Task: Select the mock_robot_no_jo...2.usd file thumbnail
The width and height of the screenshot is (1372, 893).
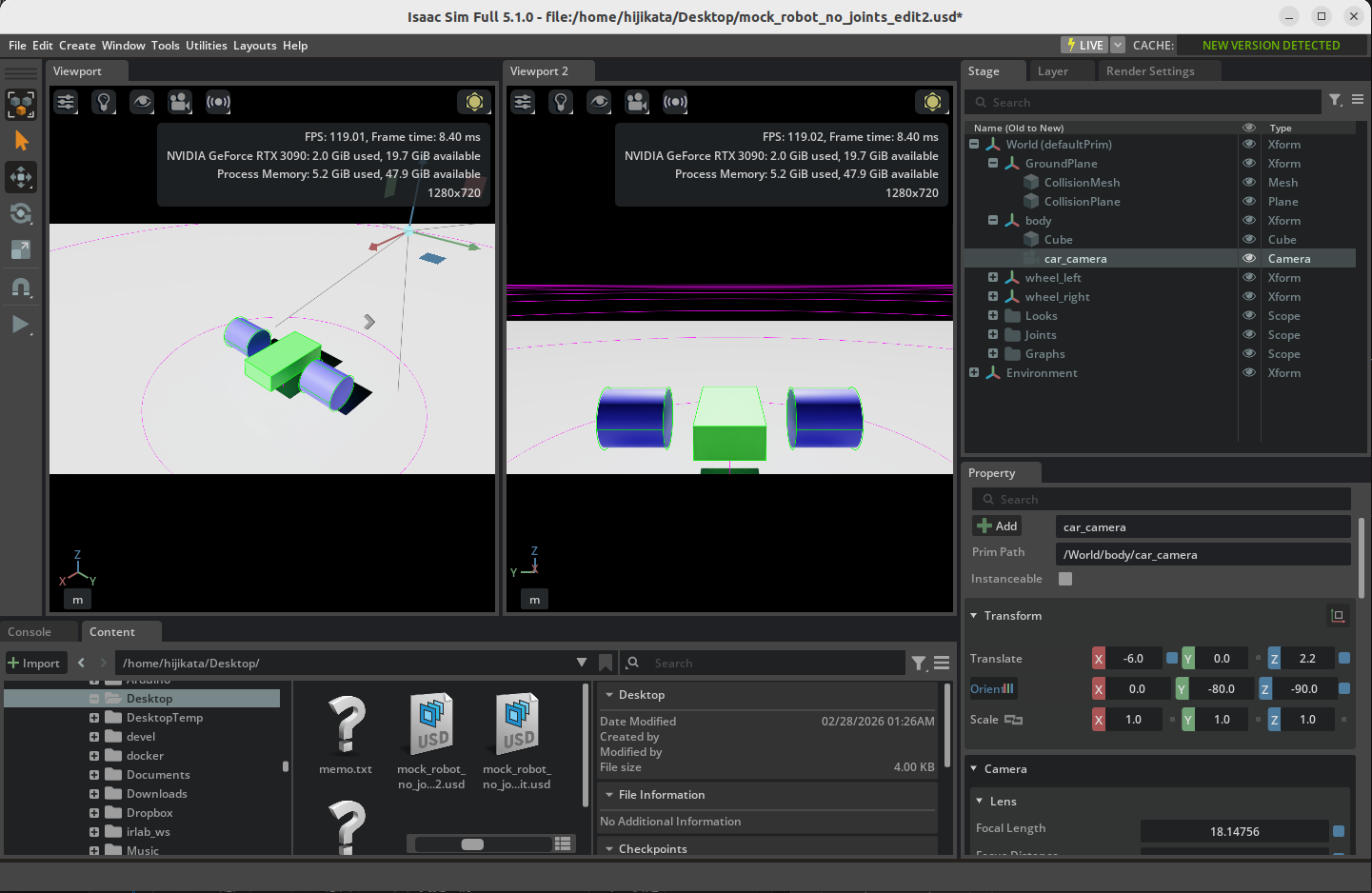Action: (x=430, y=724)
